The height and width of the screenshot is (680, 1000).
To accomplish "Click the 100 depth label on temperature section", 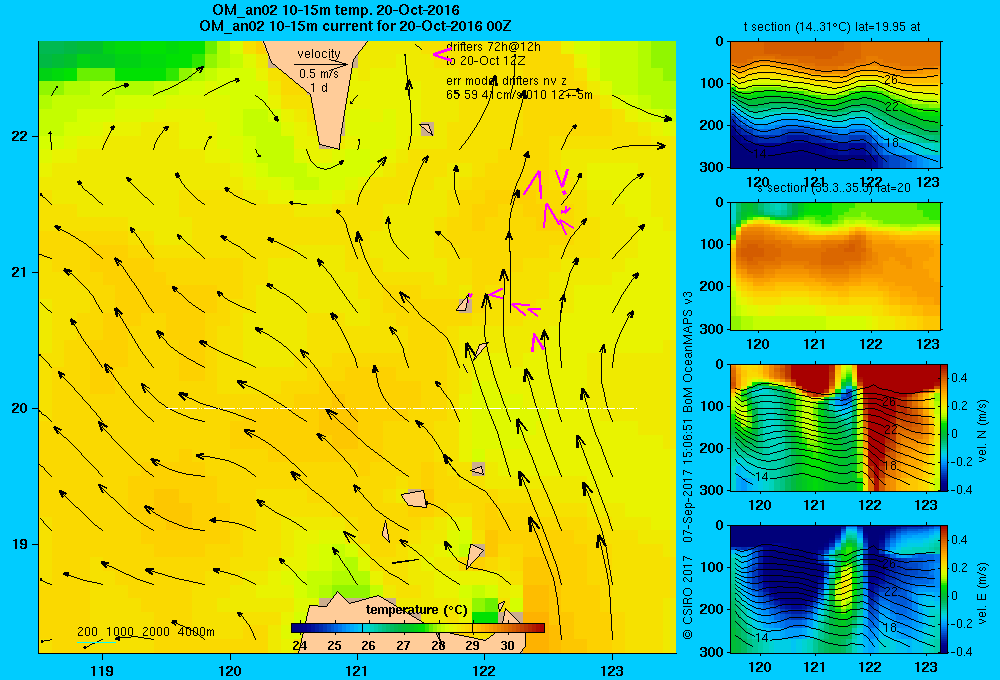I will click(712, 83).
